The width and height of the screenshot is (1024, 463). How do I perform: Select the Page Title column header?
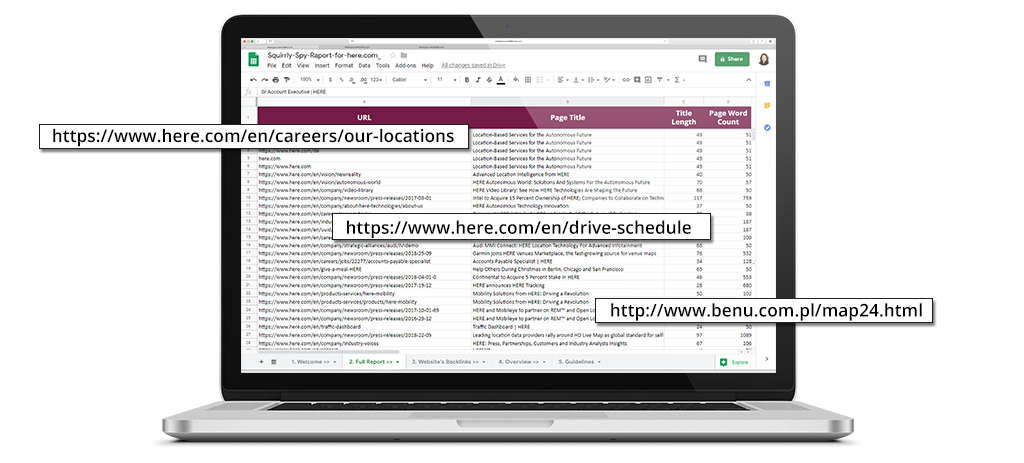(568, 118)
